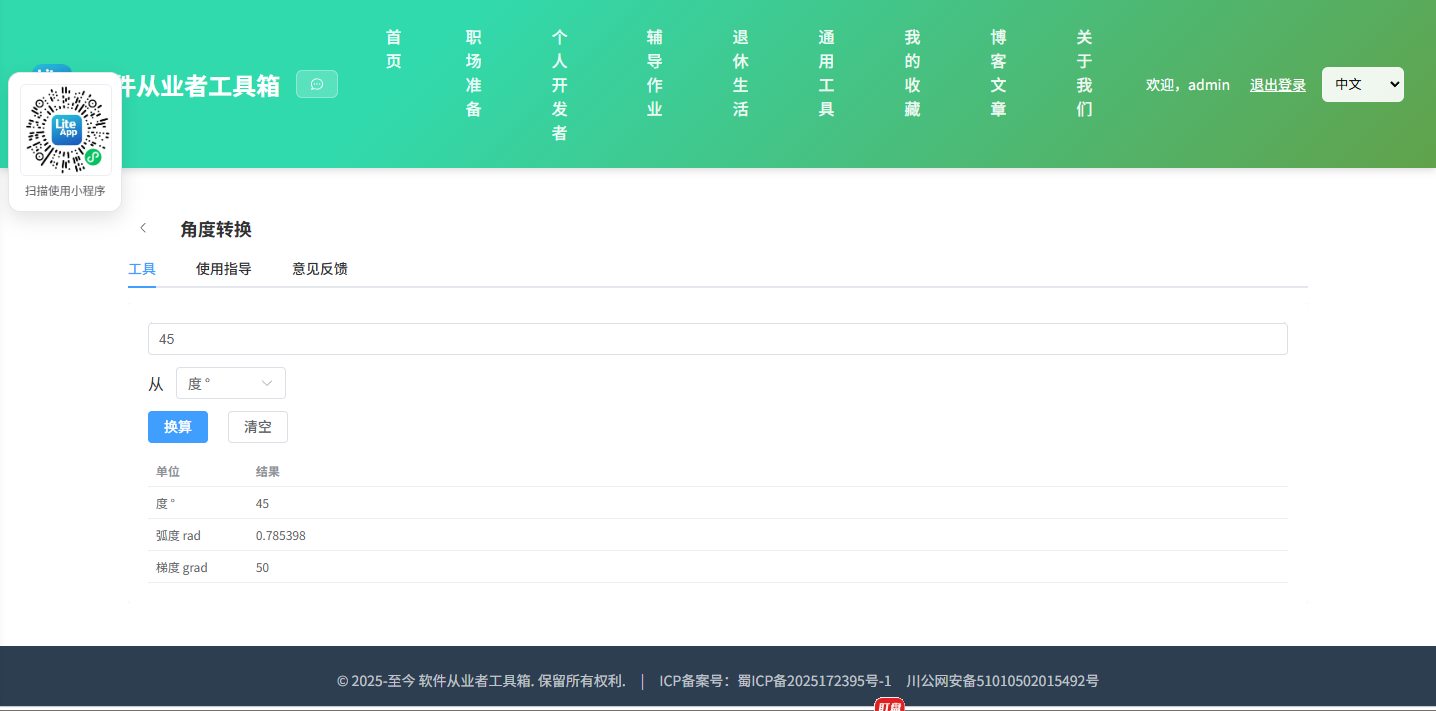The height and width of the screenshot is (711, 1436).
Task: Click the 度° row label in results
Action: point(166,504)
